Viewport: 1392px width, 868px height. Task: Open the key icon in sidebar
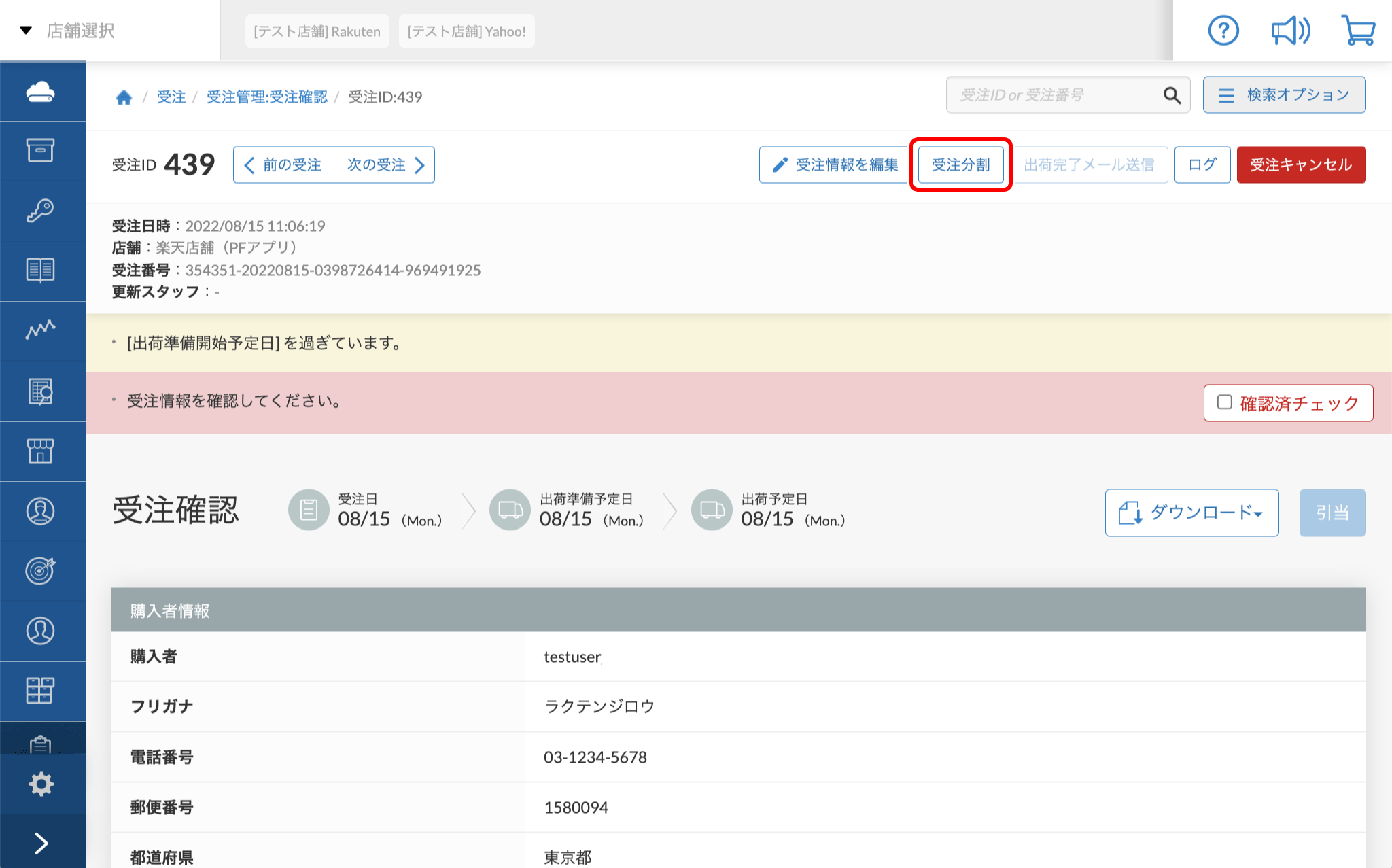coord(41,211)
